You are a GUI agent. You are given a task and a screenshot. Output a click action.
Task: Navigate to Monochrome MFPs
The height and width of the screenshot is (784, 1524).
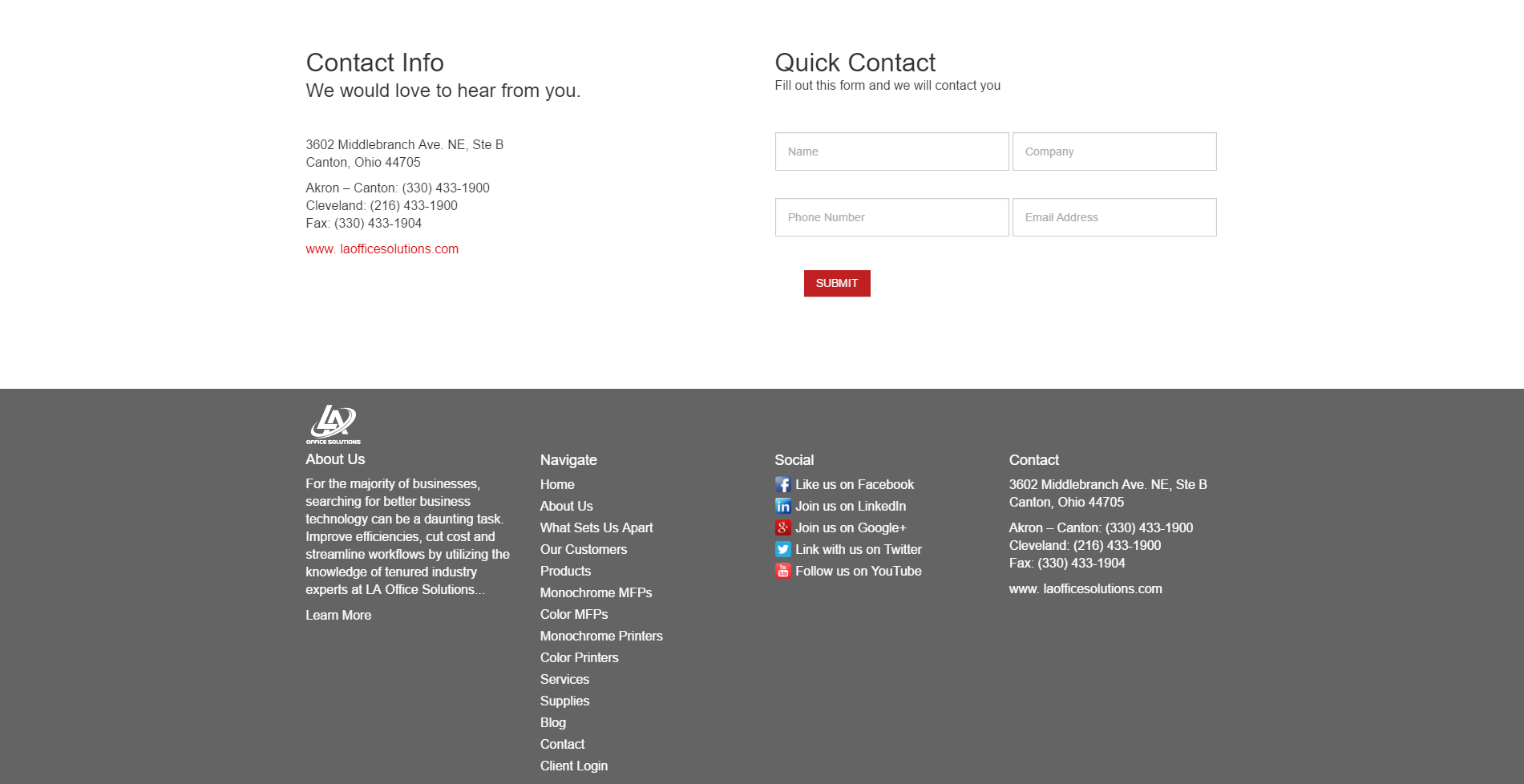(596, 592)
